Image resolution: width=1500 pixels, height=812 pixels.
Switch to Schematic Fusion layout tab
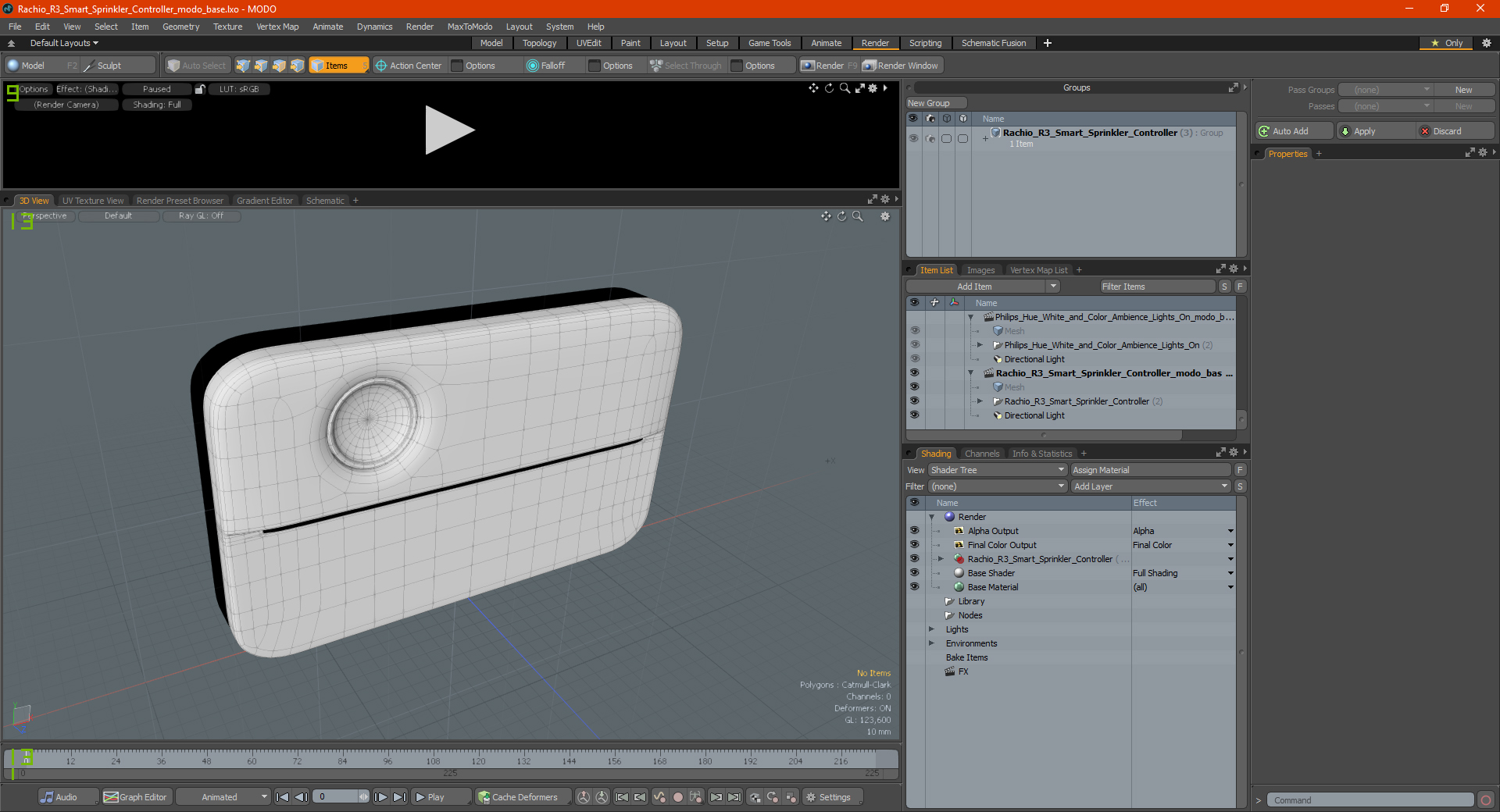click(x=994, y=43)
